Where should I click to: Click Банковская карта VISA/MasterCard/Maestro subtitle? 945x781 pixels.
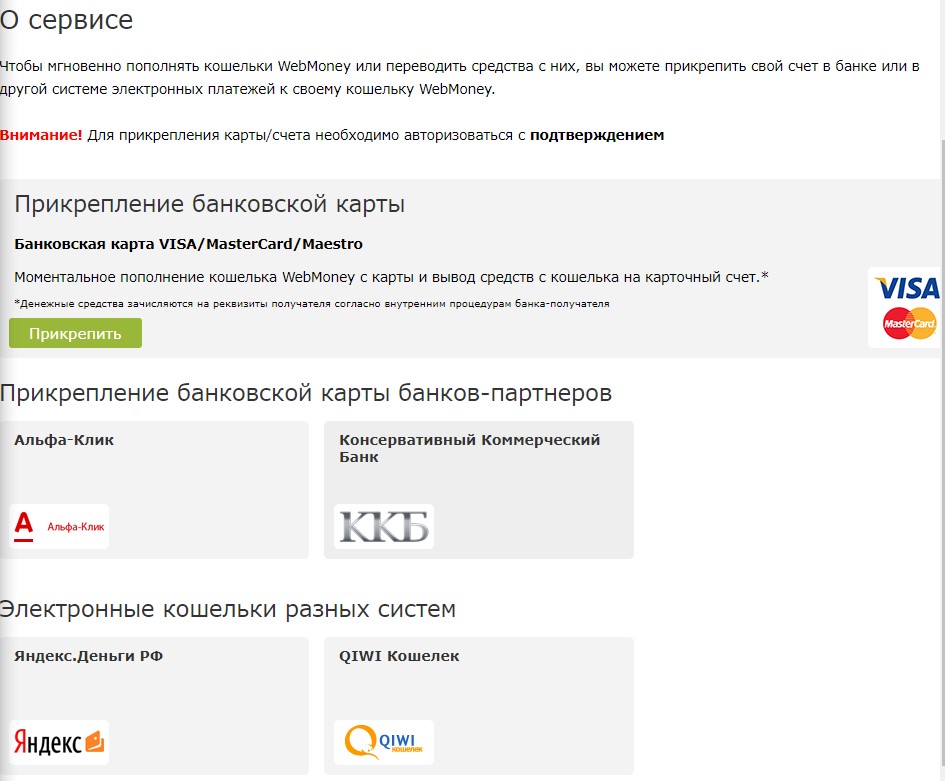coord(188,244)
